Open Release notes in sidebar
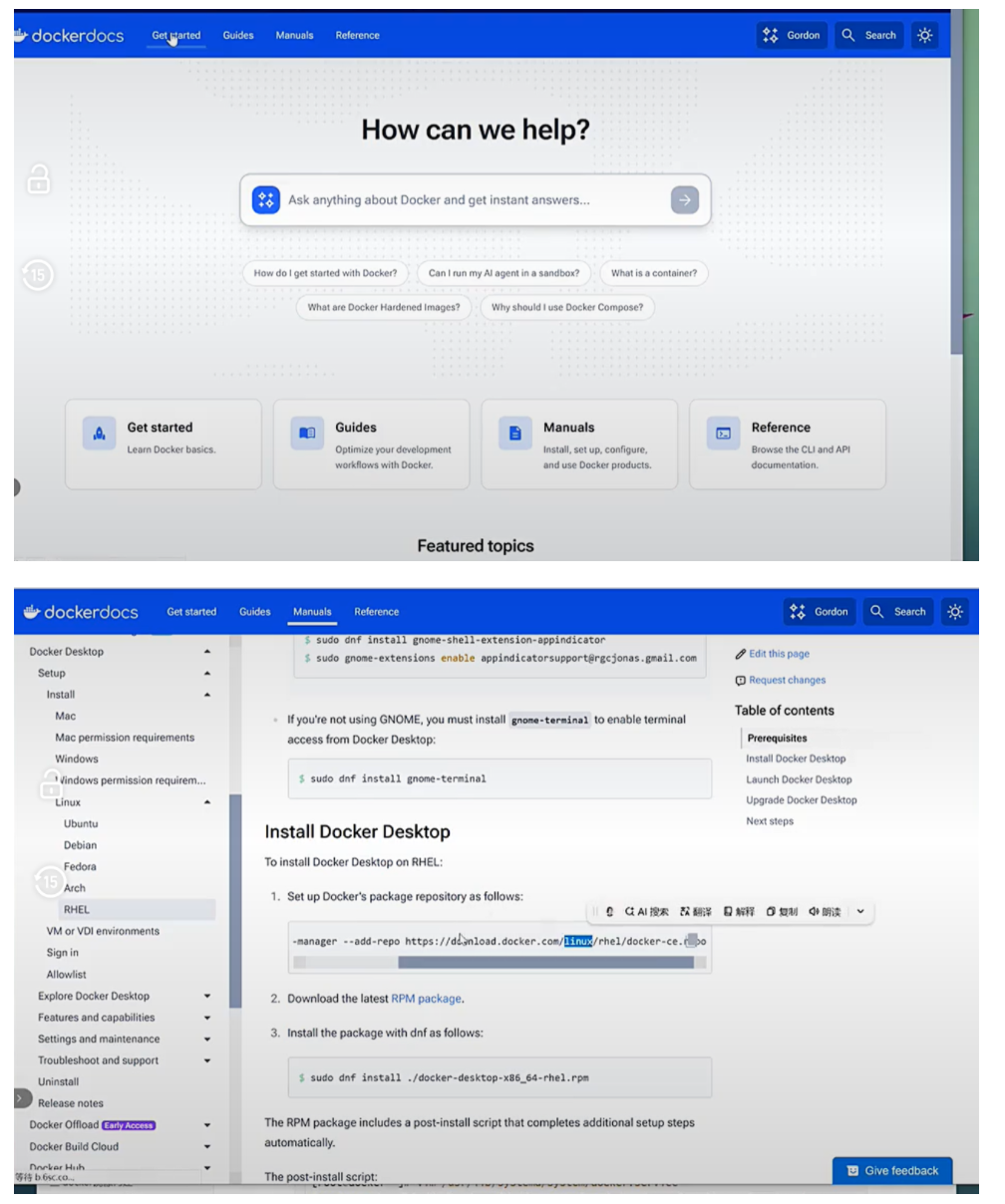Image resolution: width=1005 pixels, height=1204 pixels. click(x=70, y=1103)
